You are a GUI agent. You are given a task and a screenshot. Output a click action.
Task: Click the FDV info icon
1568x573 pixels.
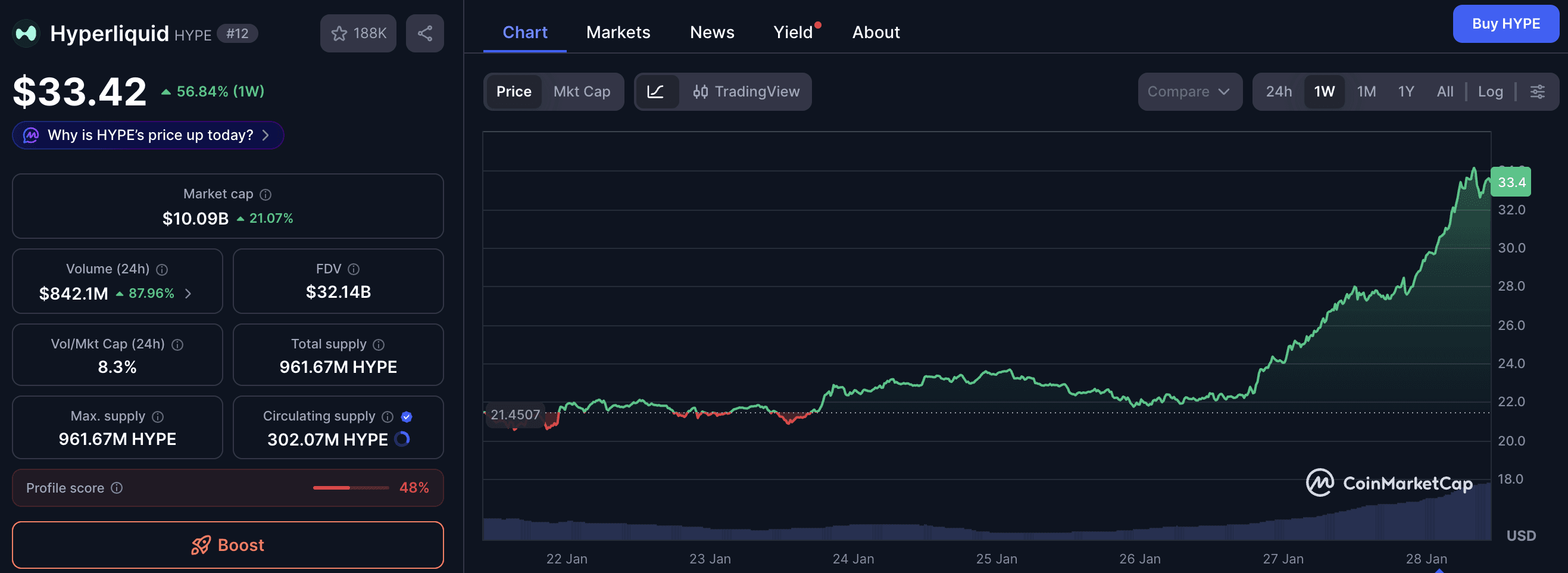pos(354,269)
